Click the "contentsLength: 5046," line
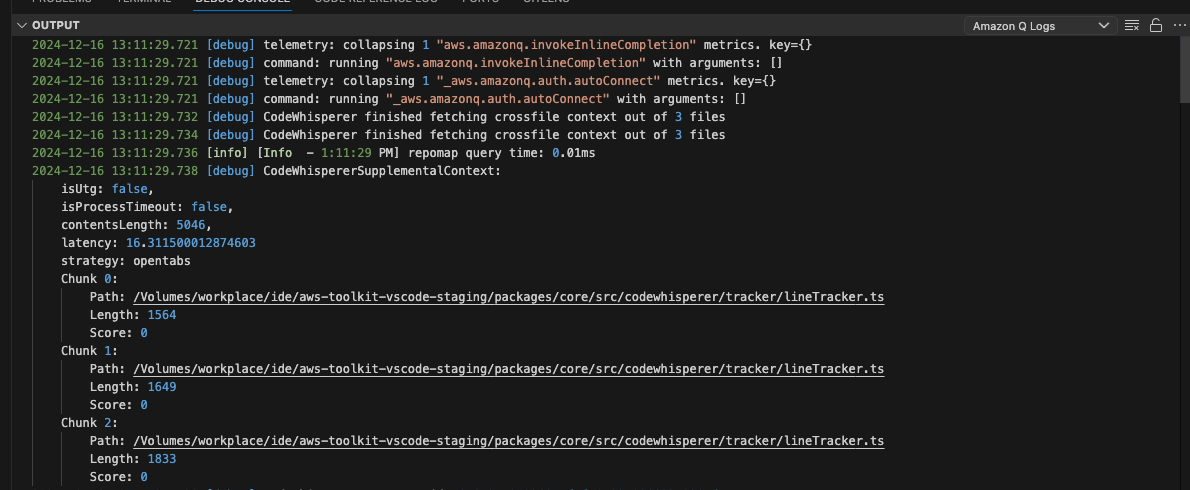The image size is (1190, 490). pyautogui.click(x=136, y=225)
